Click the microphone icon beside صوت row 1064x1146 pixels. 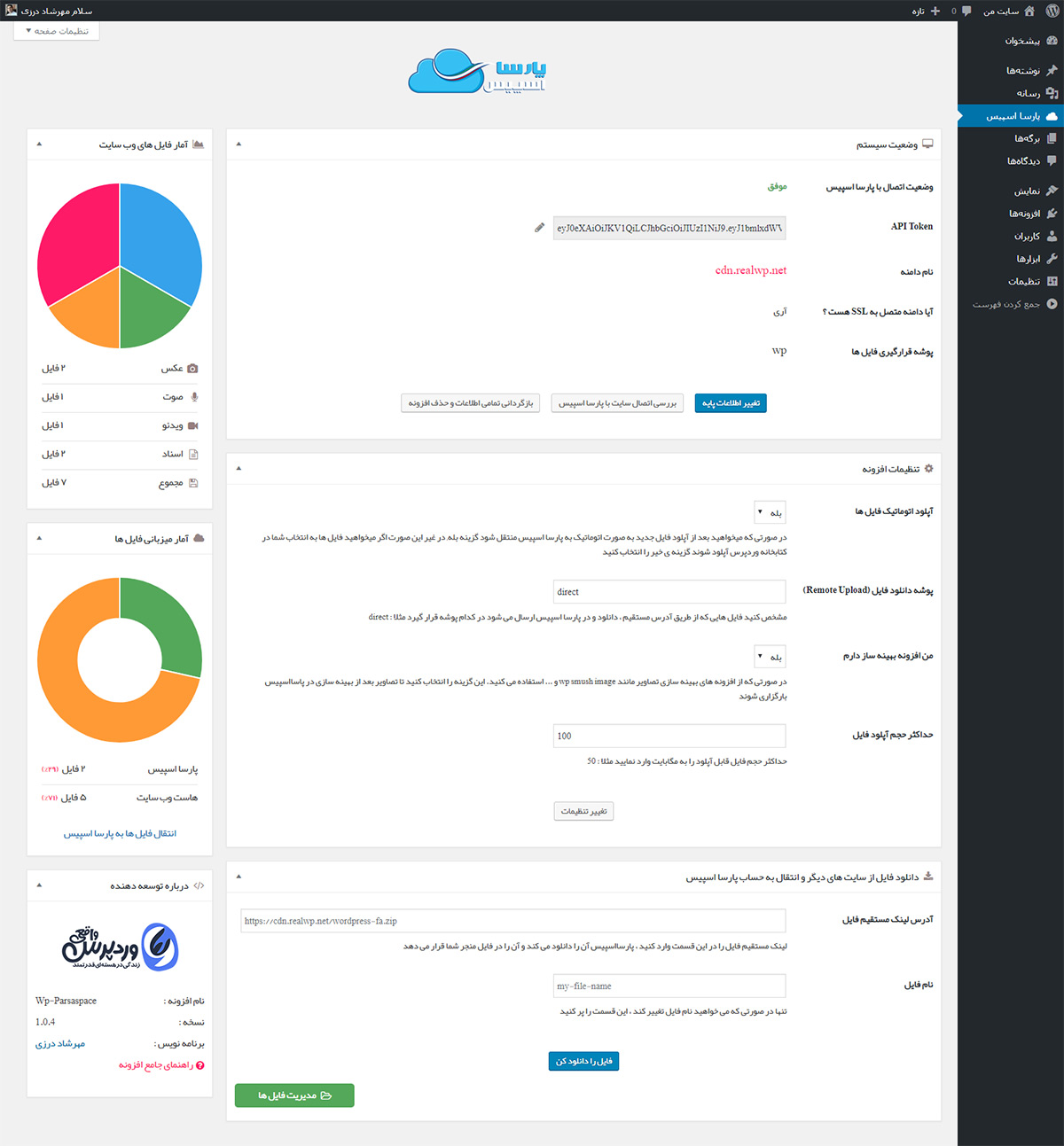(194, 397)
